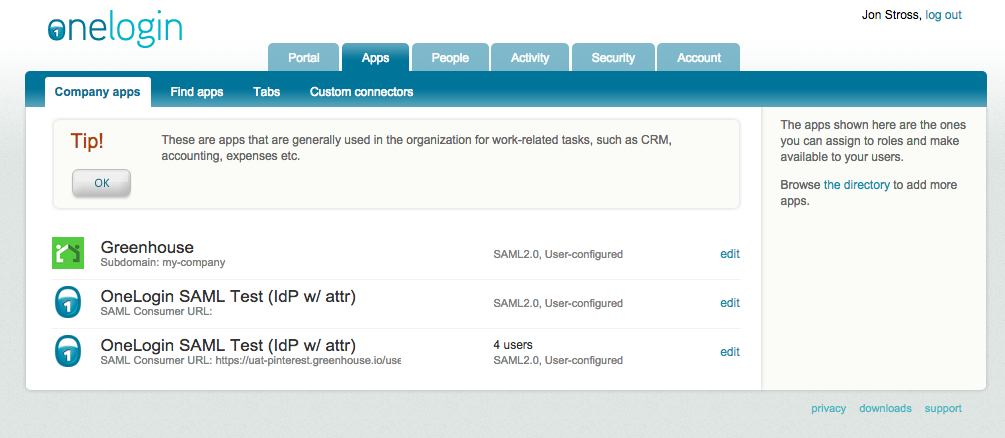Open the support footer link

[943, 408]
